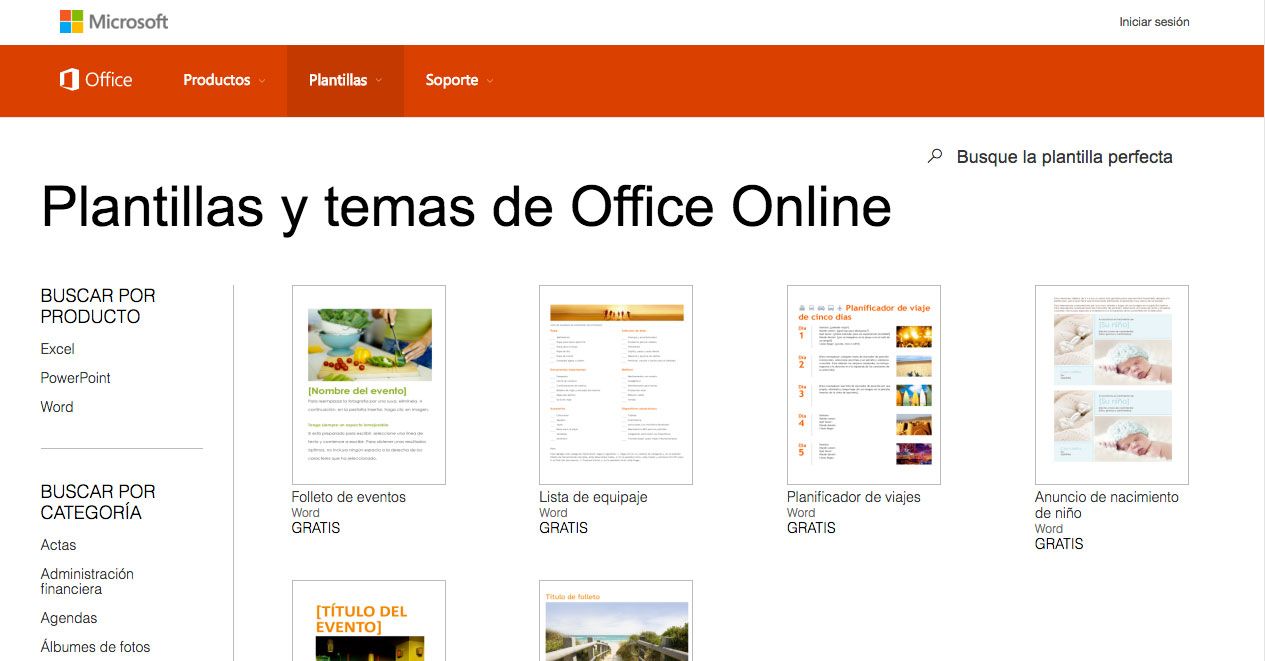Expand the Productos dropdown chevron
This screenshot has width=1265, height=661.
[x=262, y=81]
